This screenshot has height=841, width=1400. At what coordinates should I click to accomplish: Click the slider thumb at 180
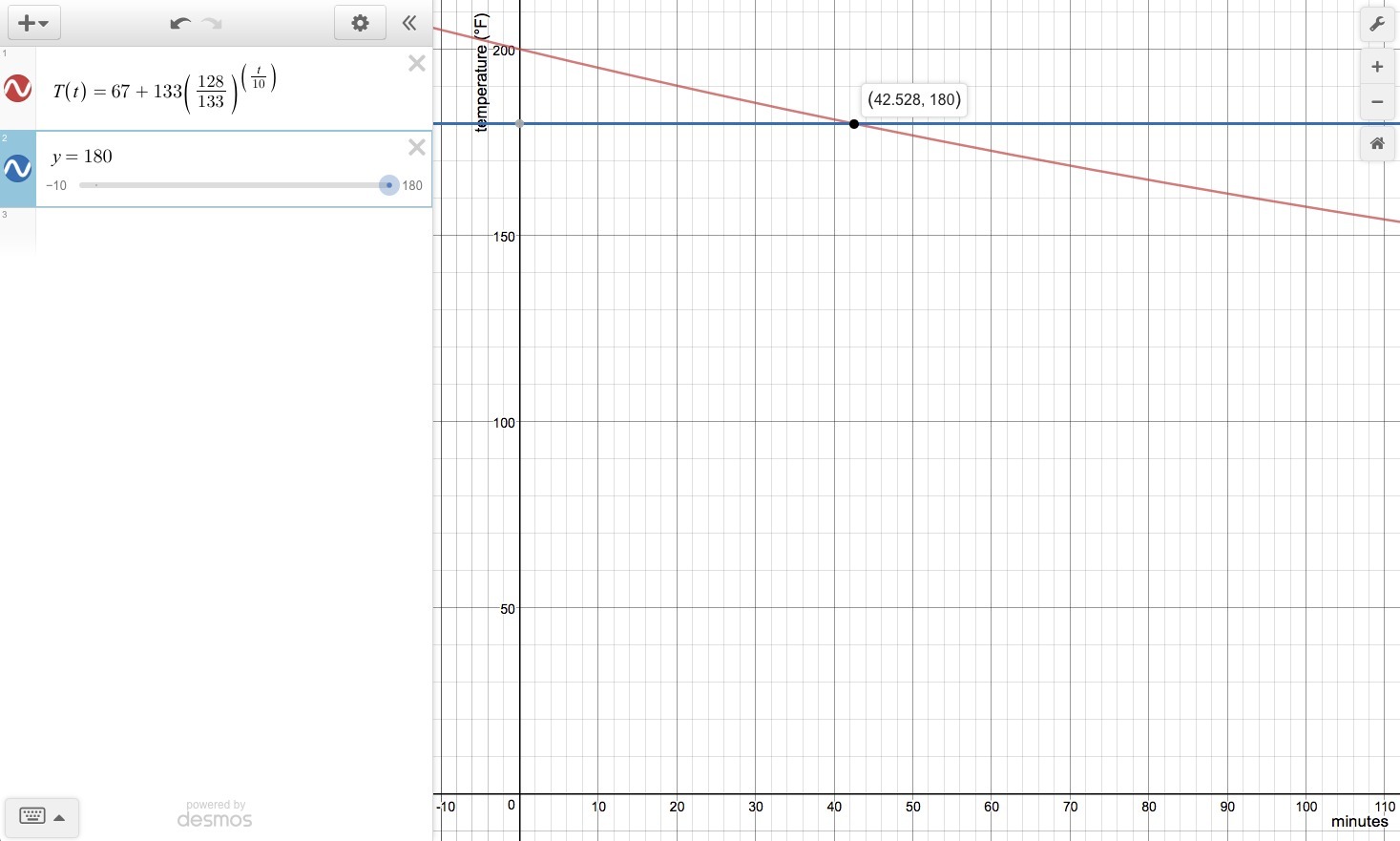(x=388, y=185)
